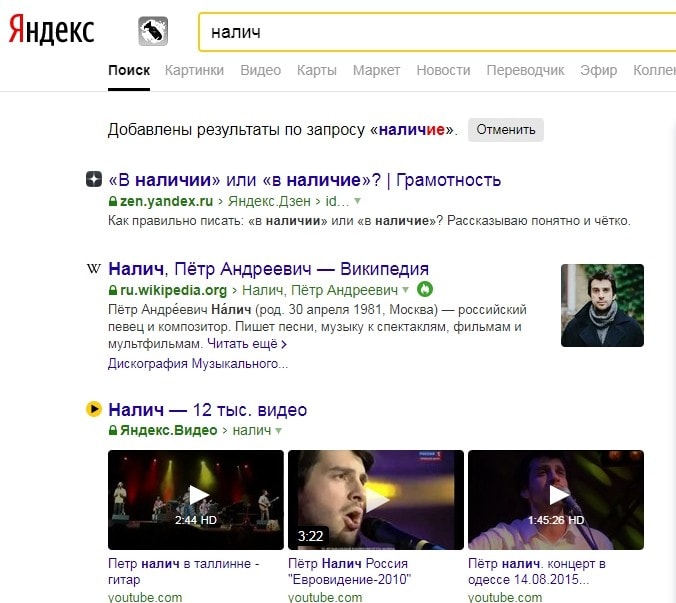The image size is (676, 603).
Task: Switch to the Картинки tab
Action: [x=194, y=70]
